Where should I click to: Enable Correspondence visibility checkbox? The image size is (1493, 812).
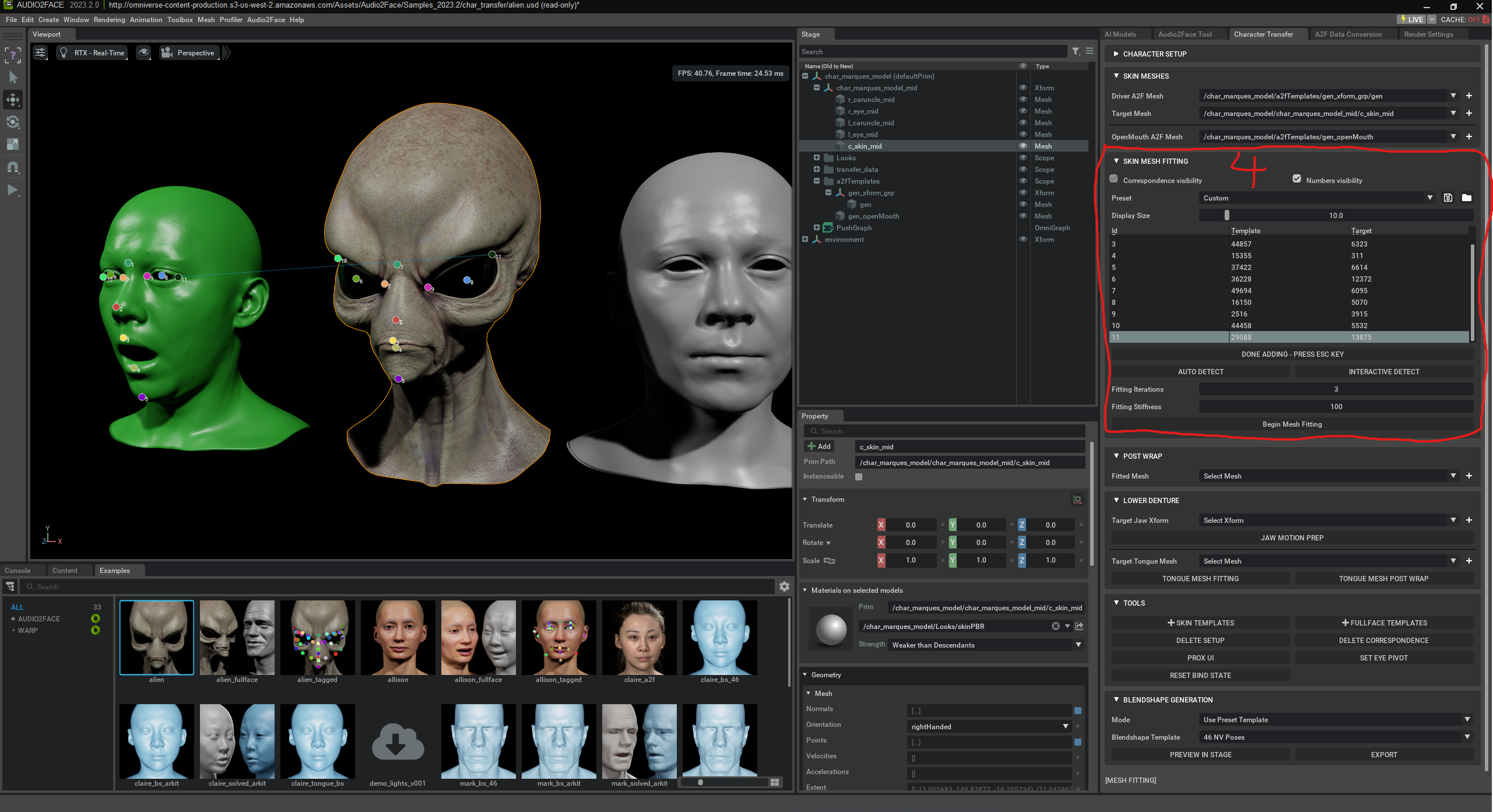1113,179
